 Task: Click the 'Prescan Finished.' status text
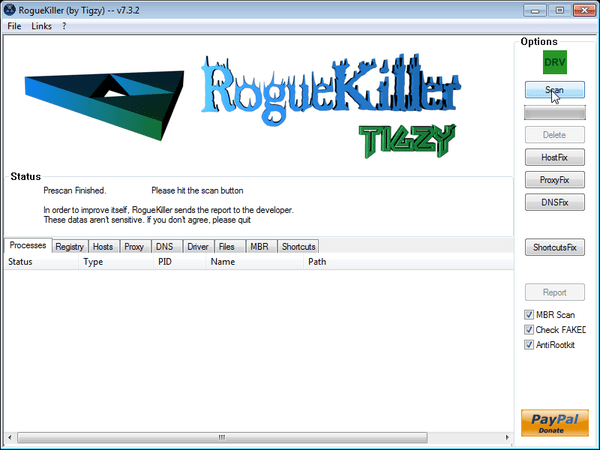75,191
